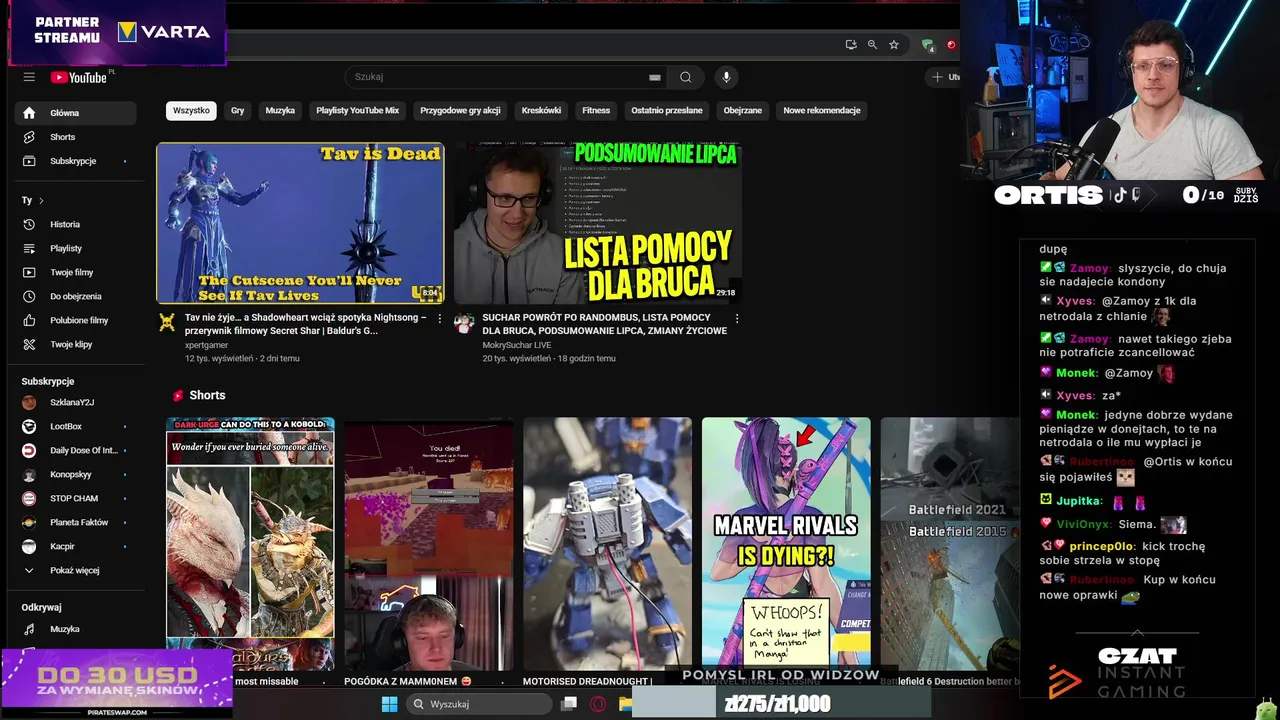This screenshot has width=1280, height=720.
Task: Click the search magnifier button
Action: point(685,77)
